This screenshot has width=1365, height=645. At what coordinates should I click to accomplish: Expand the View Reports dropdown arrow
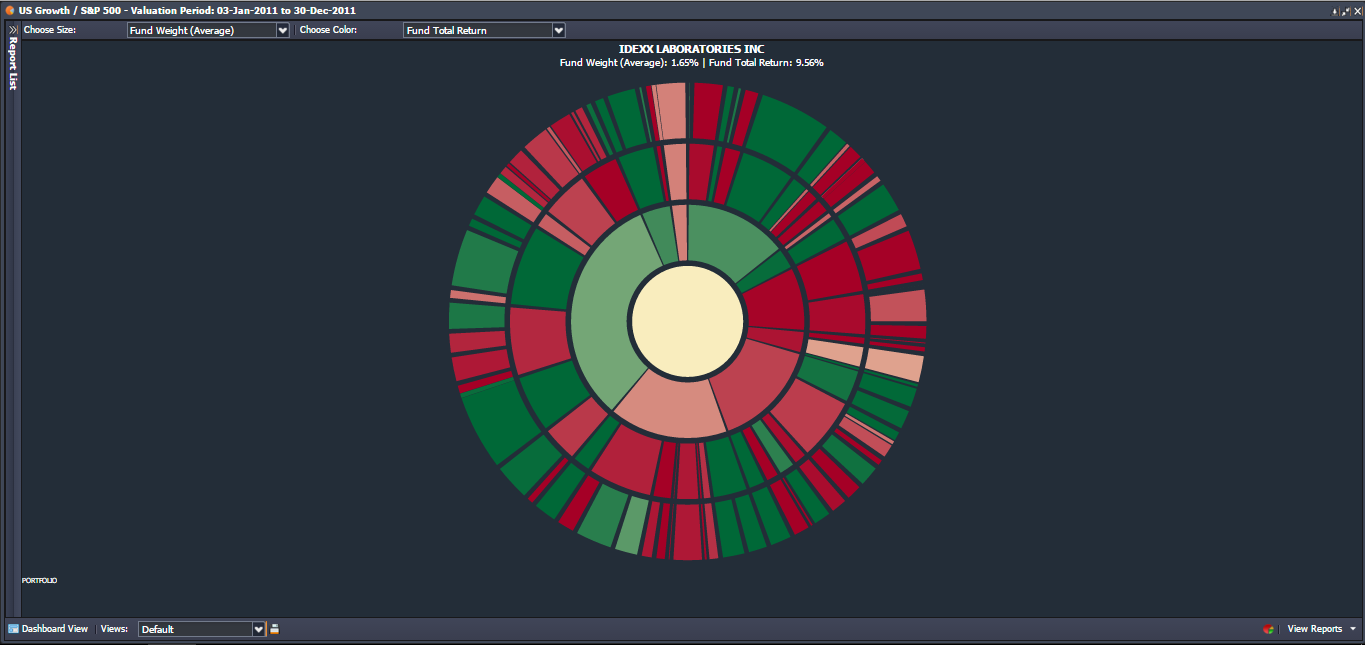1353,629
